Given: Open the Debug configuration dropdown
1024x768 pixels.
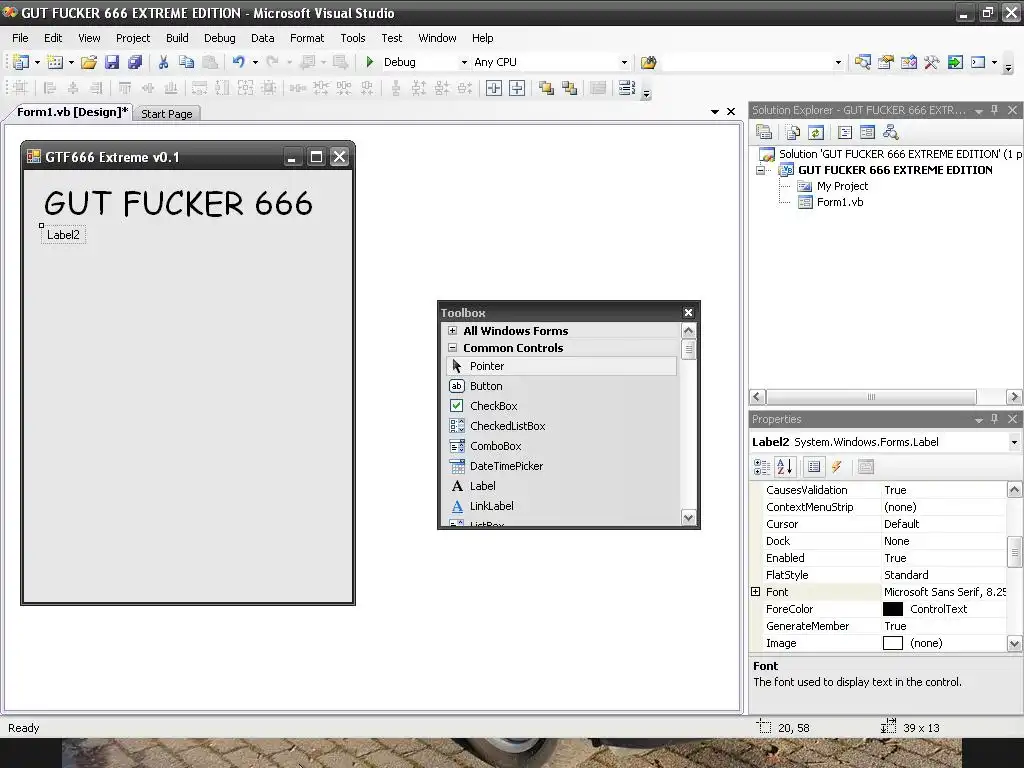Looking at the screenshot, I should [x=464, y=63].
